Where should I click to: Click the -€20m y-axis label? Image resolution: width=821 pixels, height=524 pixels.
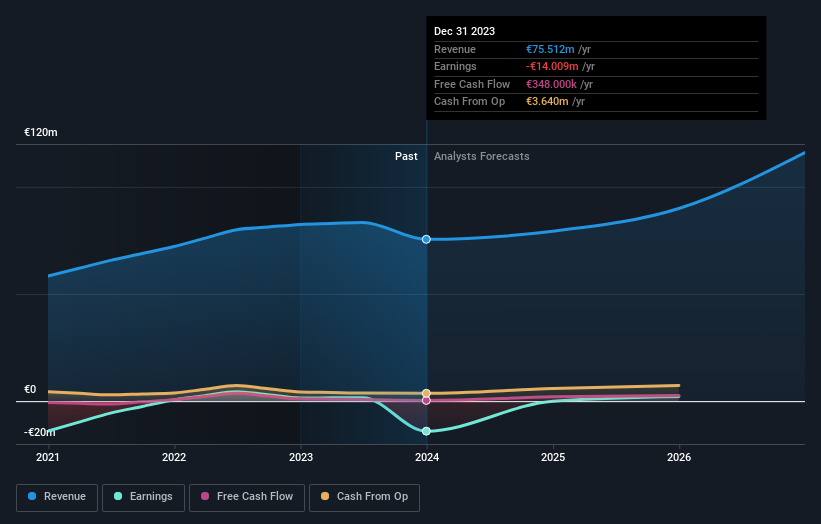coord(40,432)
